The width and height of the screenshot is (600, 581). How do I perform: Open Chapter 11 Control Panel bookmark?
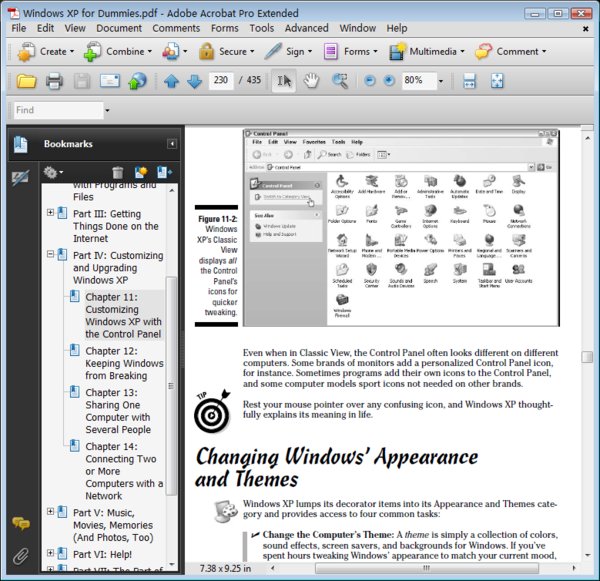coord(123,315)
